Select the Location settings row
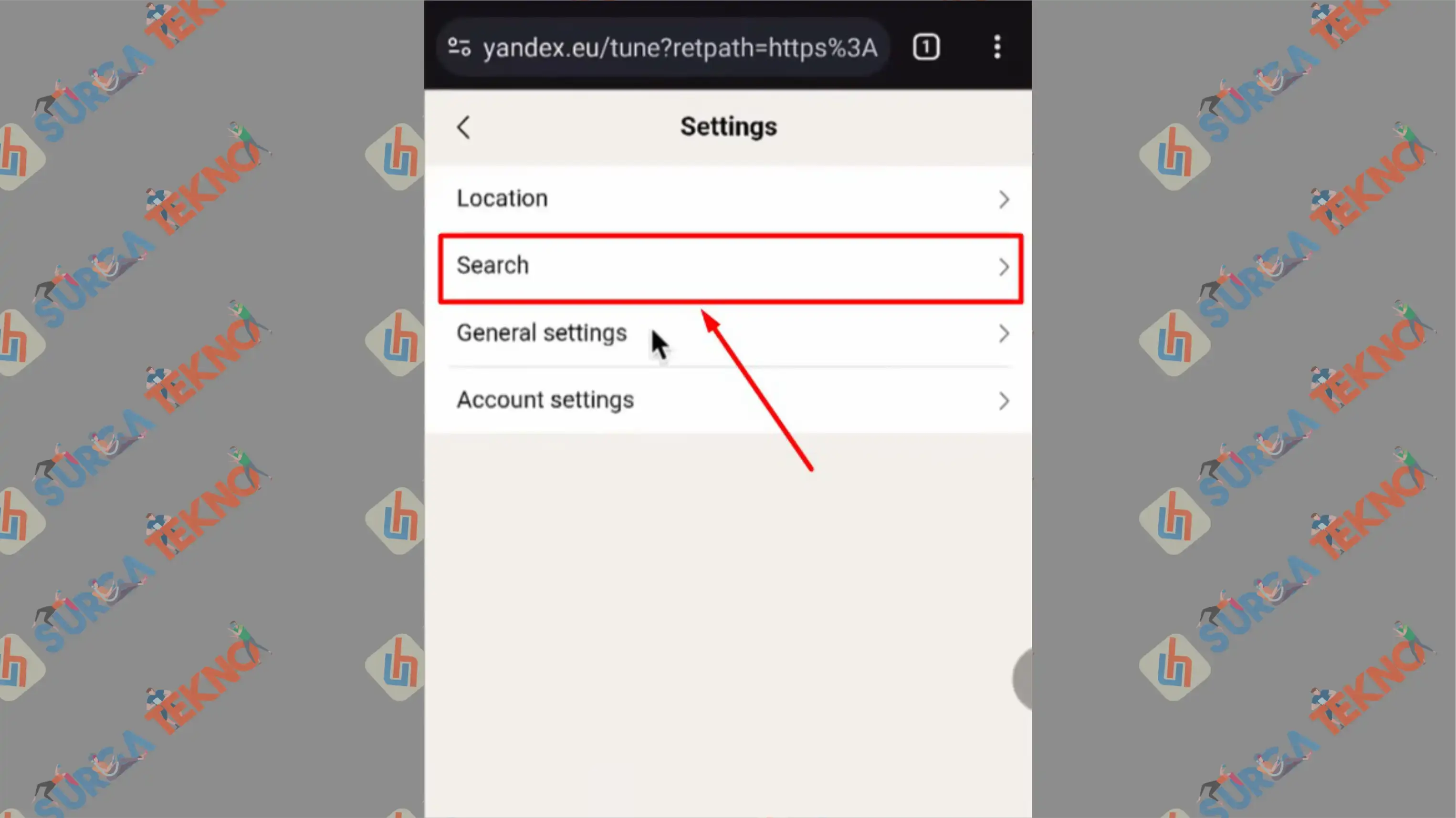Viewport: 1456px width, 818px height. (728, 198)
